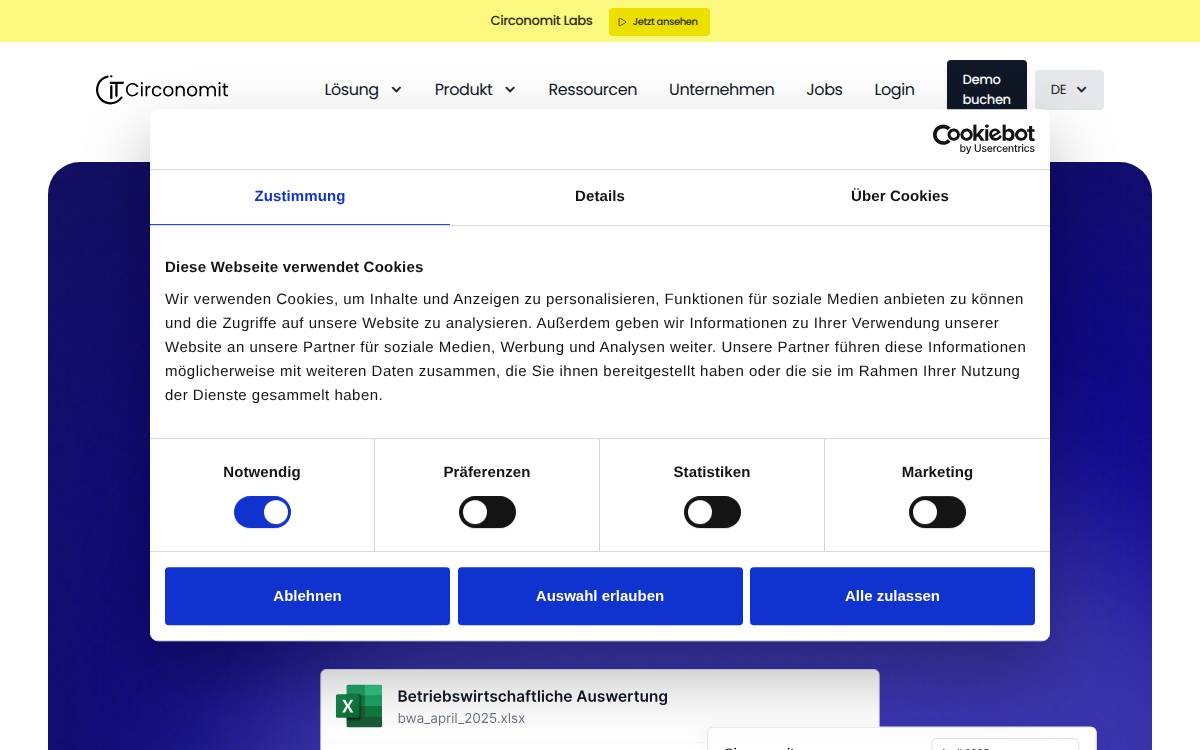Click the Circonomit logo
The image size is (1200, 750).
162,90
